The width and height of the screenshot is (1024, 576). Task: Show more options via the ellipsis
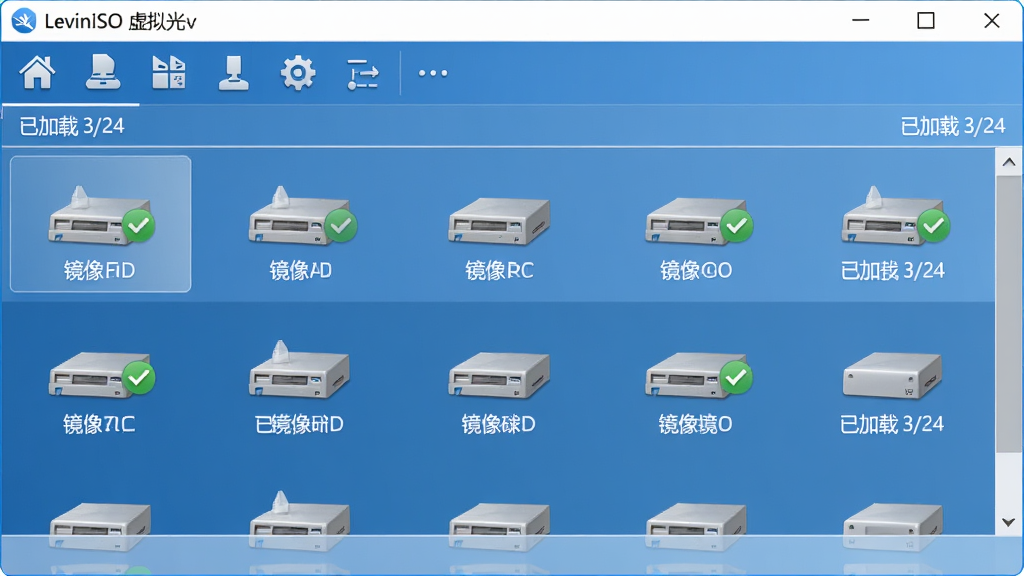tap(433, 73)
